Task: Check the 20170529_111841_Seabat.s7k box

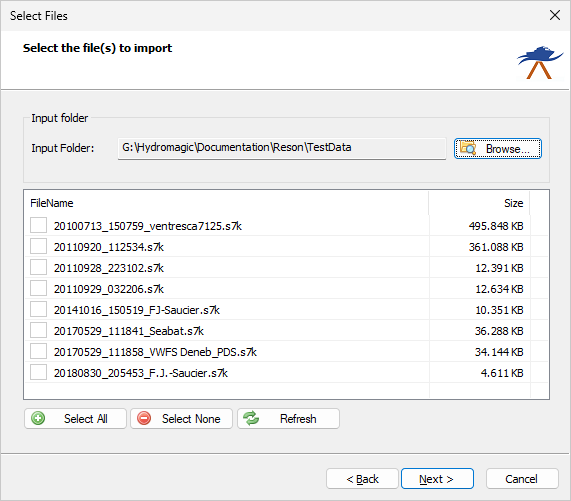Action: (x=38, y=330)
